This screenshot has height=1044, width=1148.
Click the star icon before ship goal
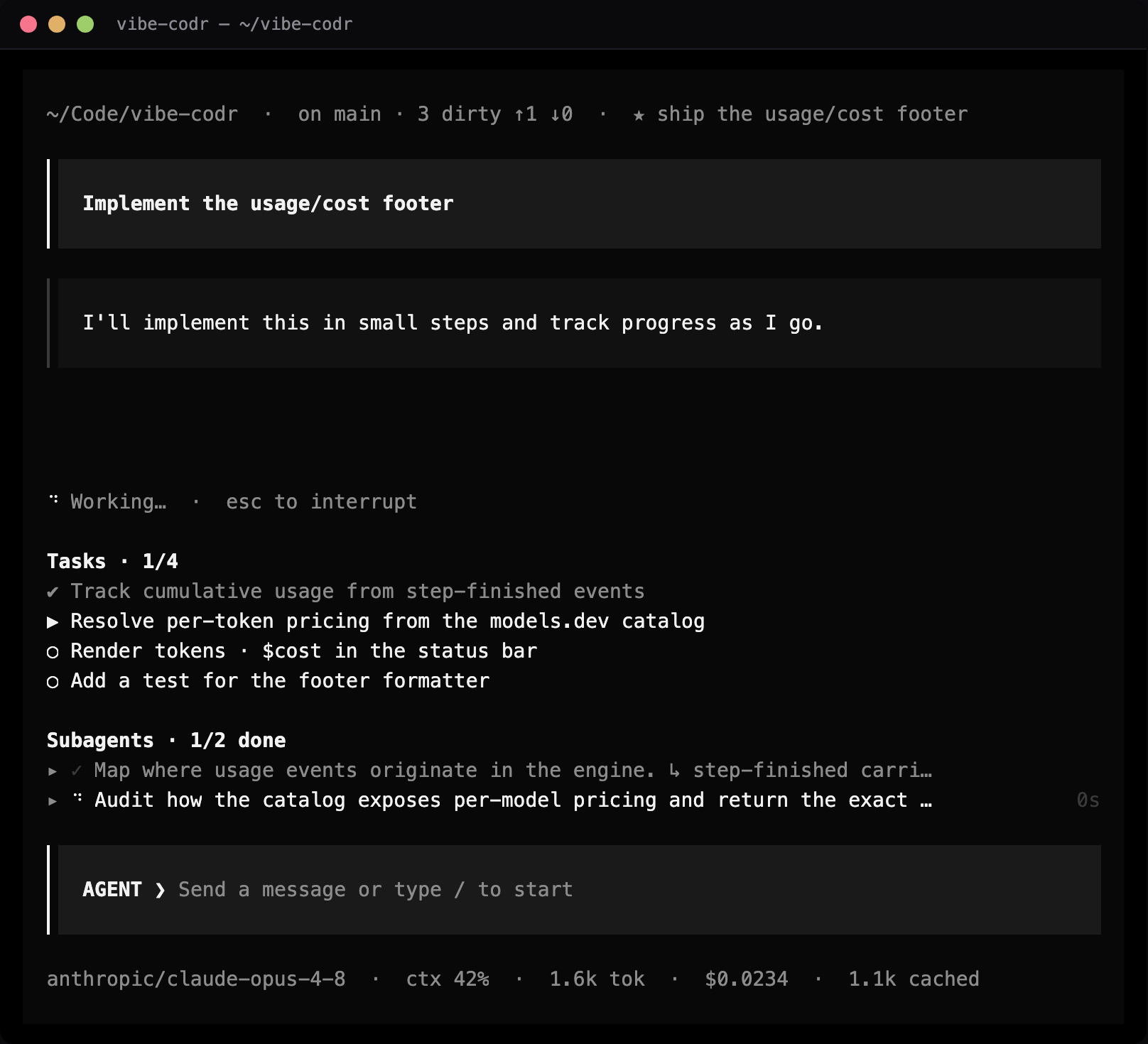coord(639,115)
